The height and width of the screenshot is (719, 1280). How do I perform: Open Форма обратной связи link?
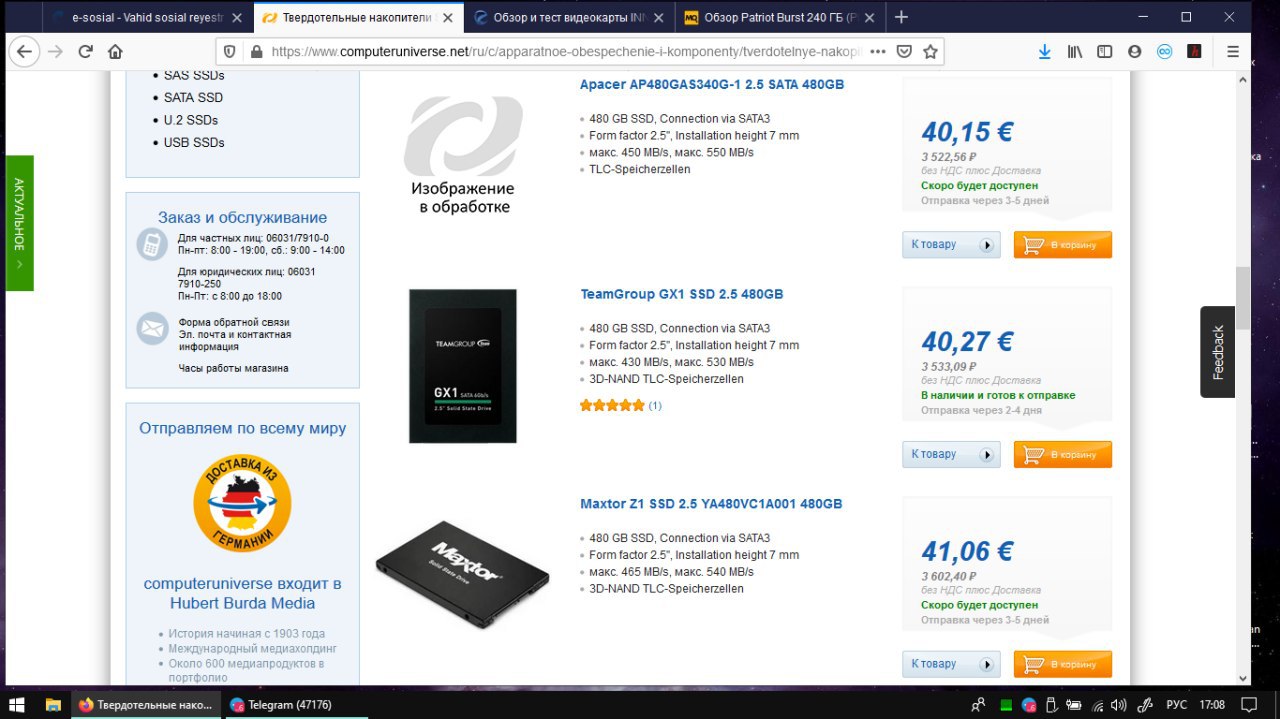[x=234, y=323]
